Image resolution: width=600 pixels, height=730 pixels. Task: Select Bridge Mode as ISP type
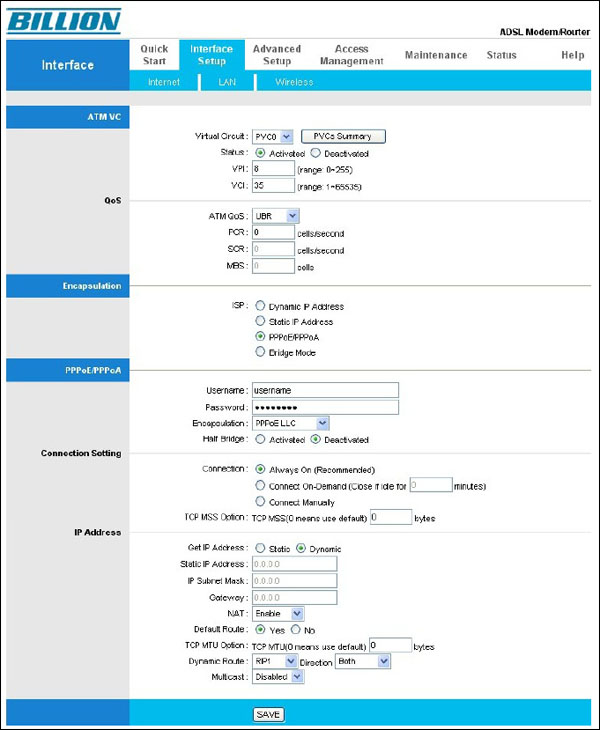261,353
